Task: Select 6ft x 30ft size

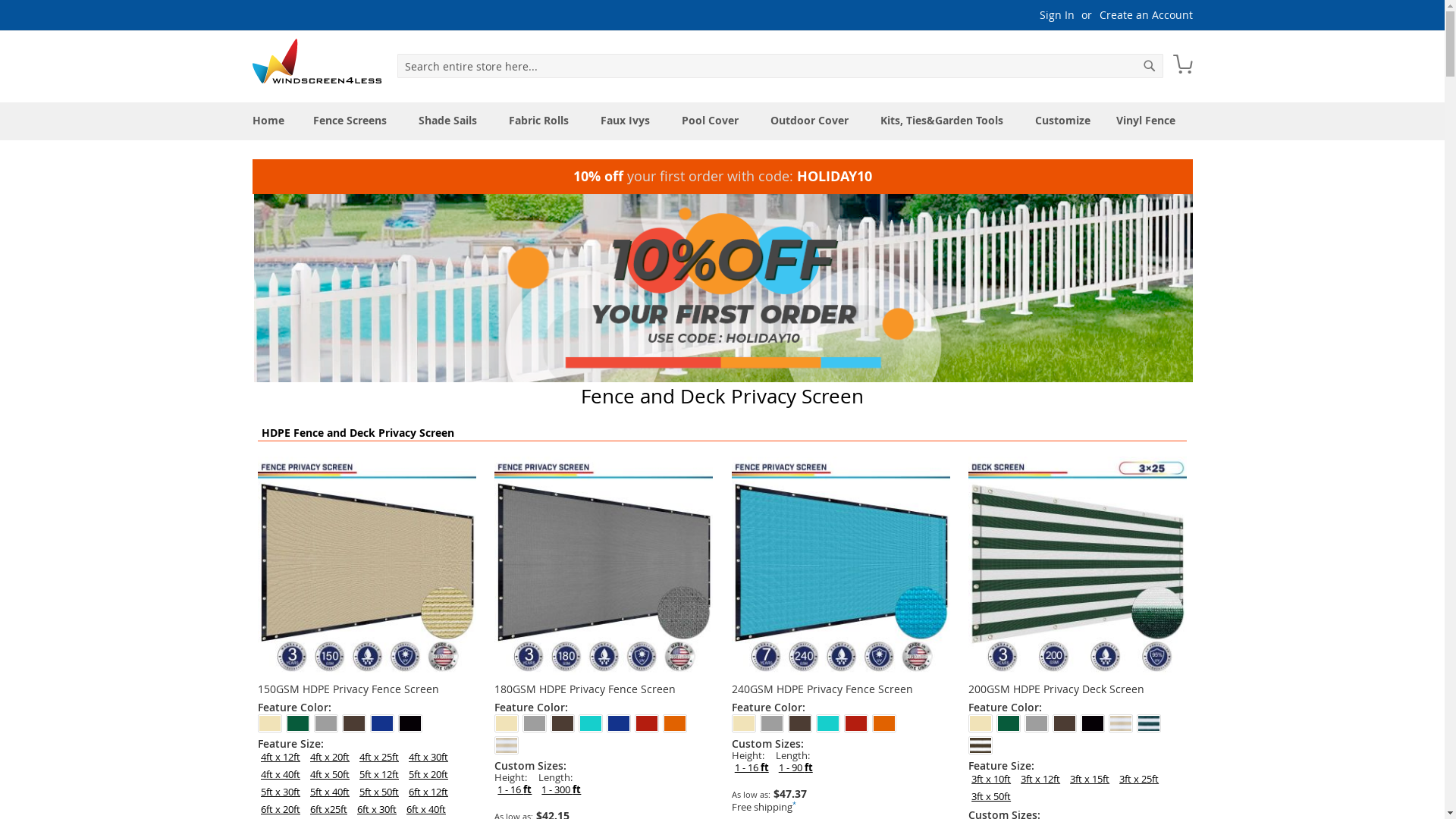Action: [x=377, y=809]
